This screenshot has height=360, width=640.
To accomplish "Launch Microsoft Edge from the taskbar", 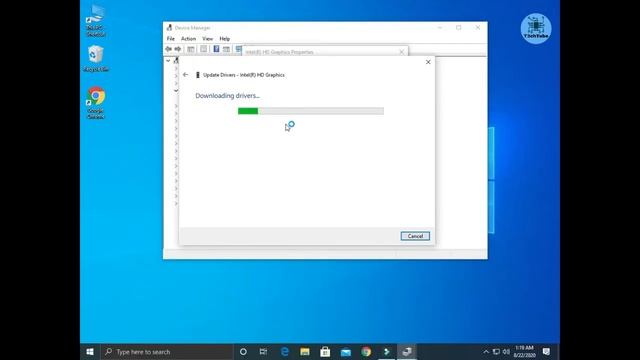I will pyautogui.click(x=284, y=352).
